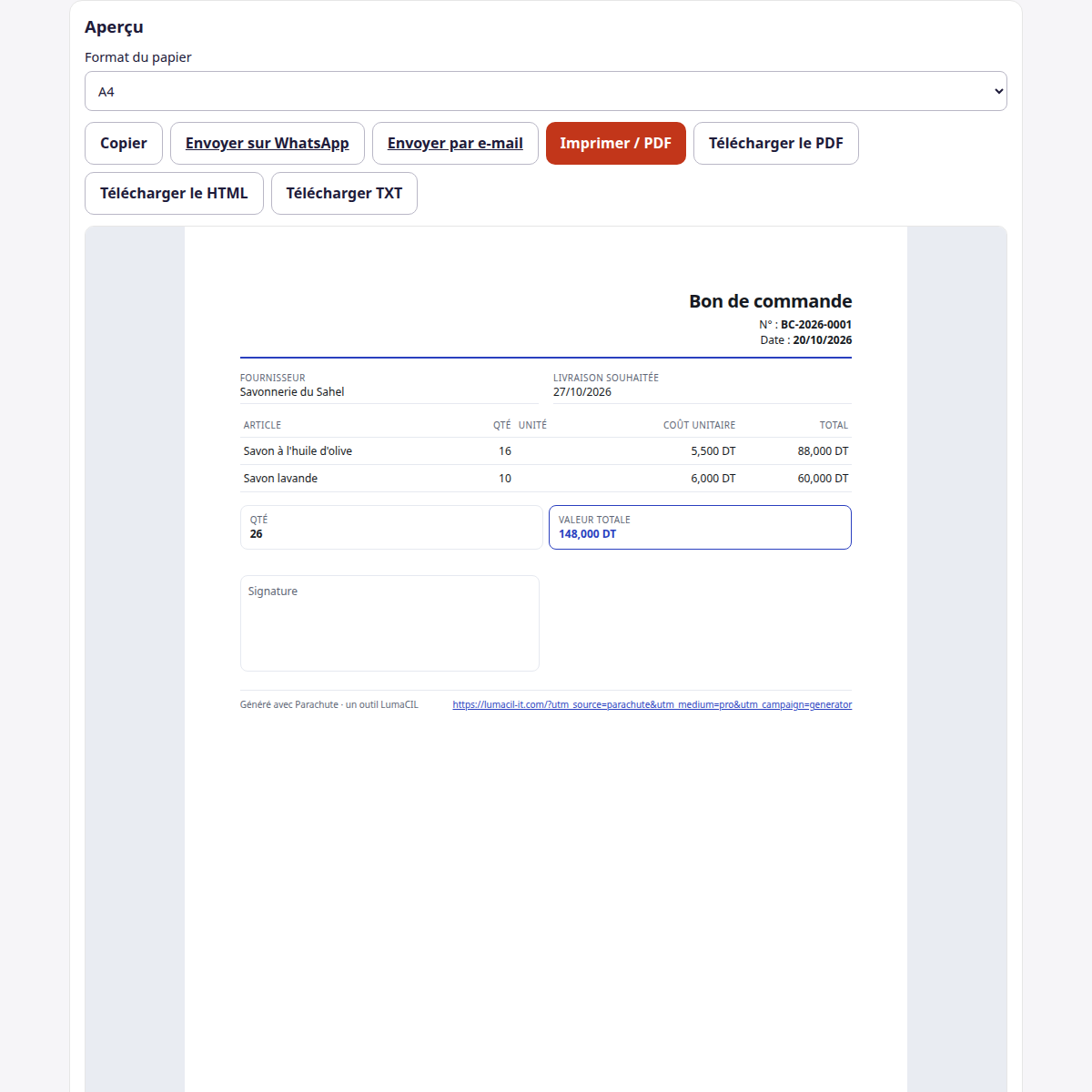Click the LIVRAISON SOUHAITÉE label
This screenshot has width=1092, height=1092.
click(x=606, y=378)
